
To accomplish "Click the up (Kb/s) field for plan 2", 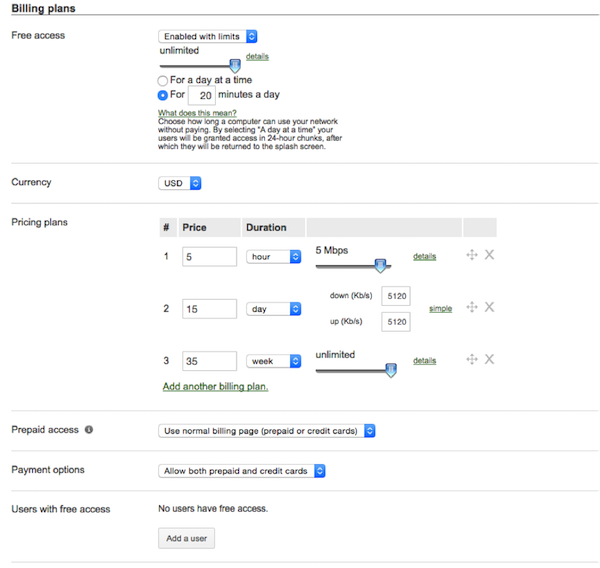I will [396, 322].
